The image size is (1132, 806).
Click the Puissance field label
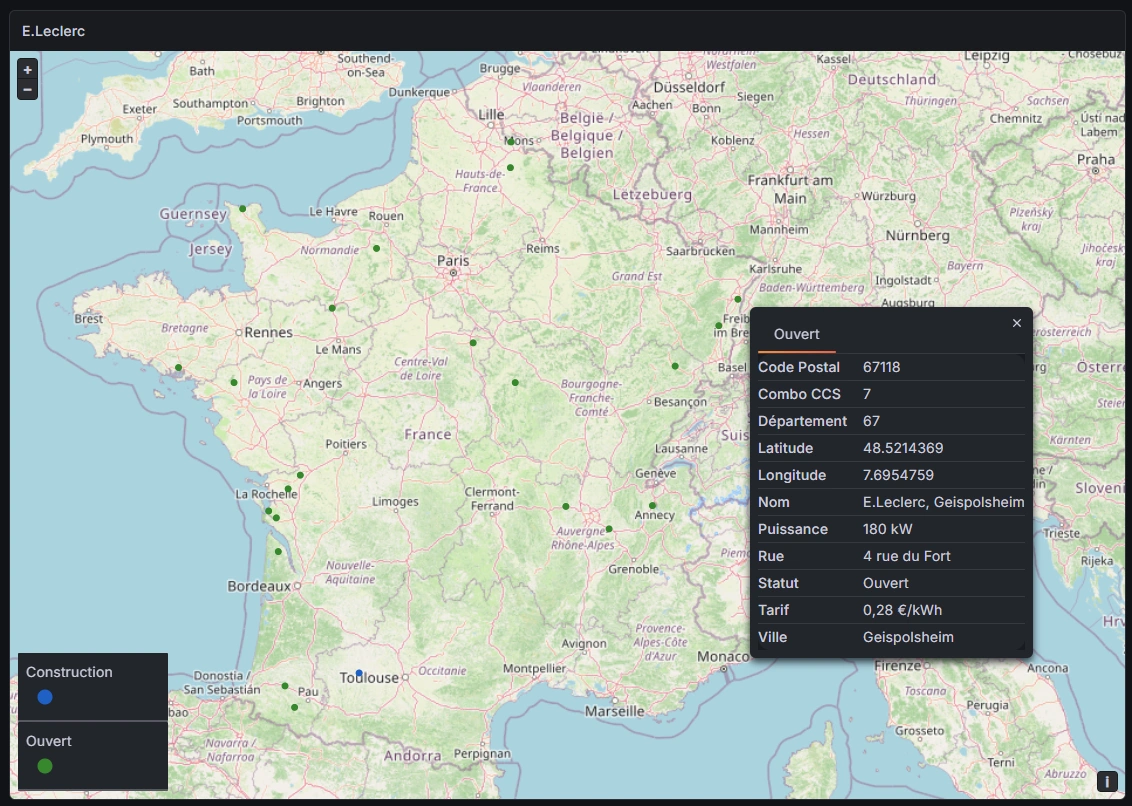(x=792, y=529)
